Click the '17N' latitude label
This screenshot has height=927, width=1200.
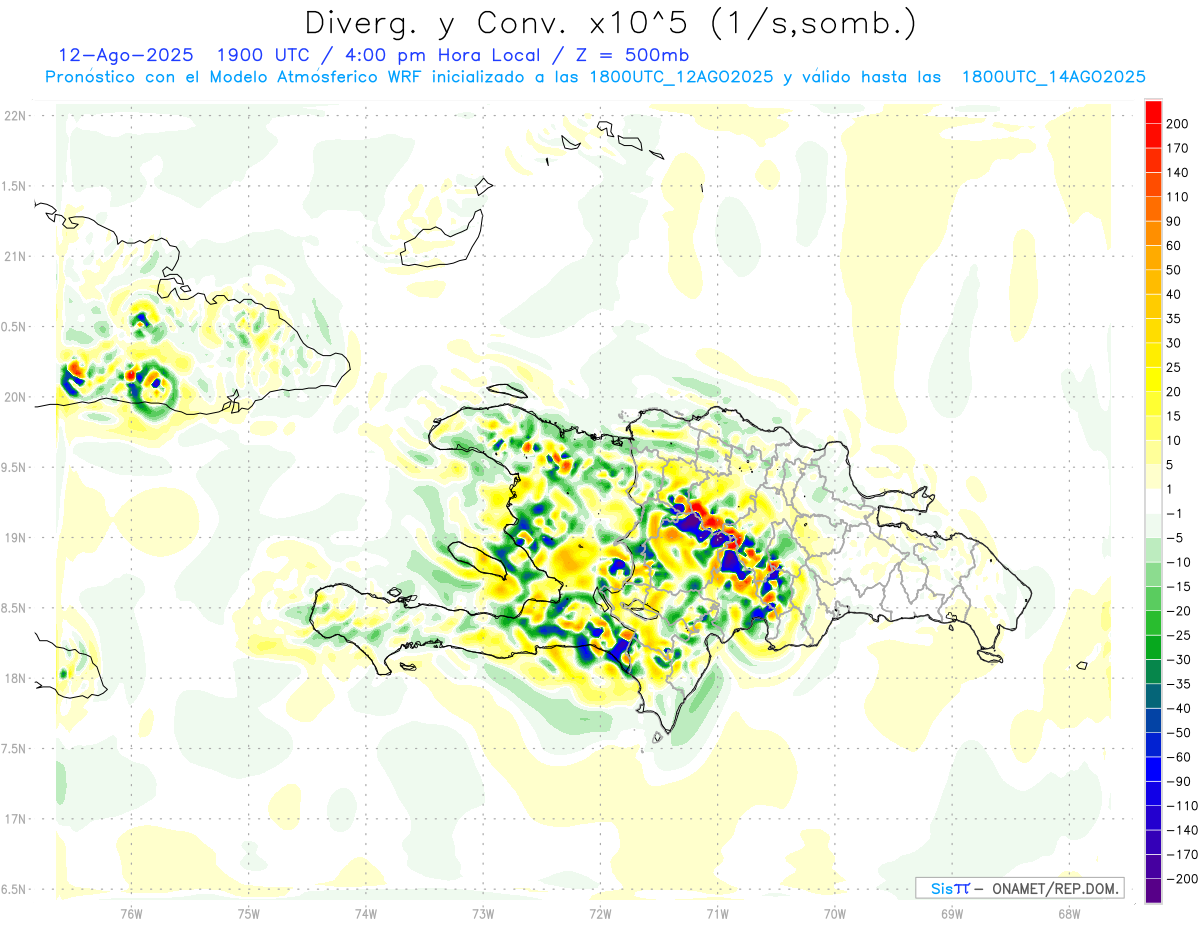coord(14,820)
